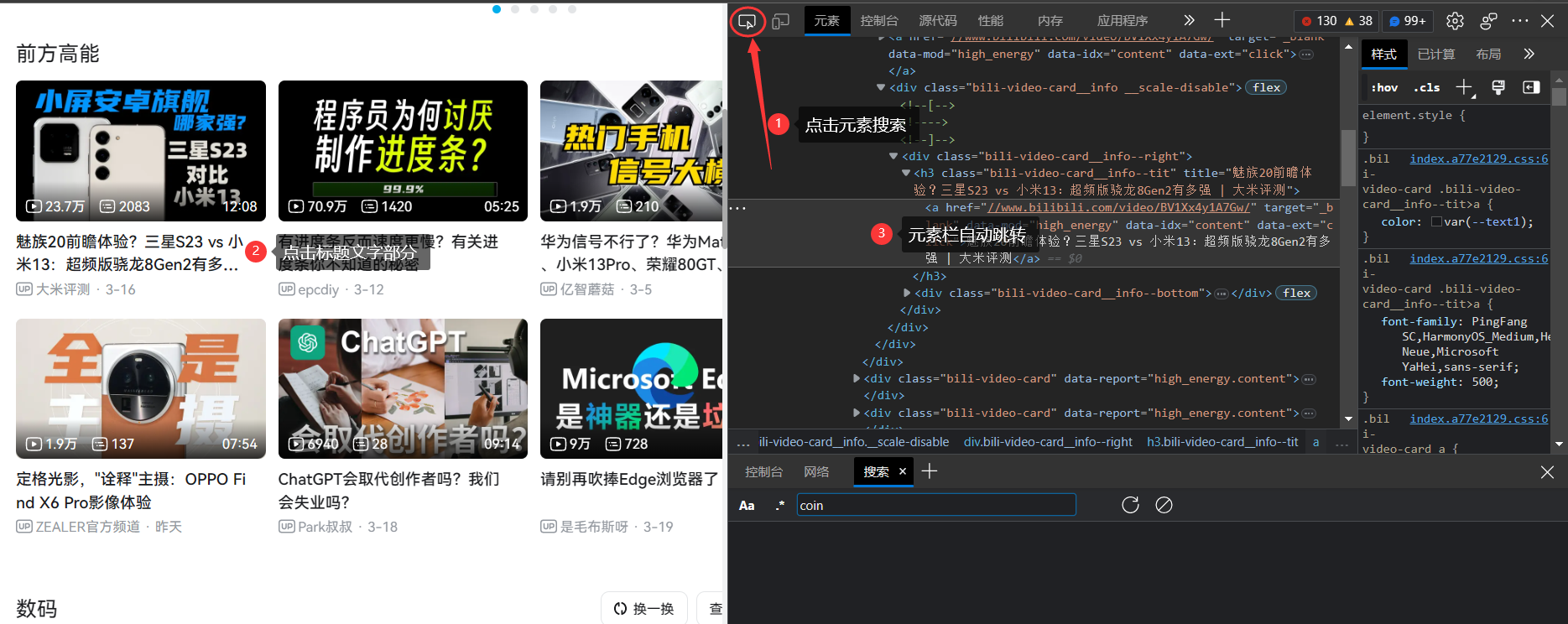
Task: Expand breadcrumb overflow ellipsis on the left
Action: (x=743, y=443)
